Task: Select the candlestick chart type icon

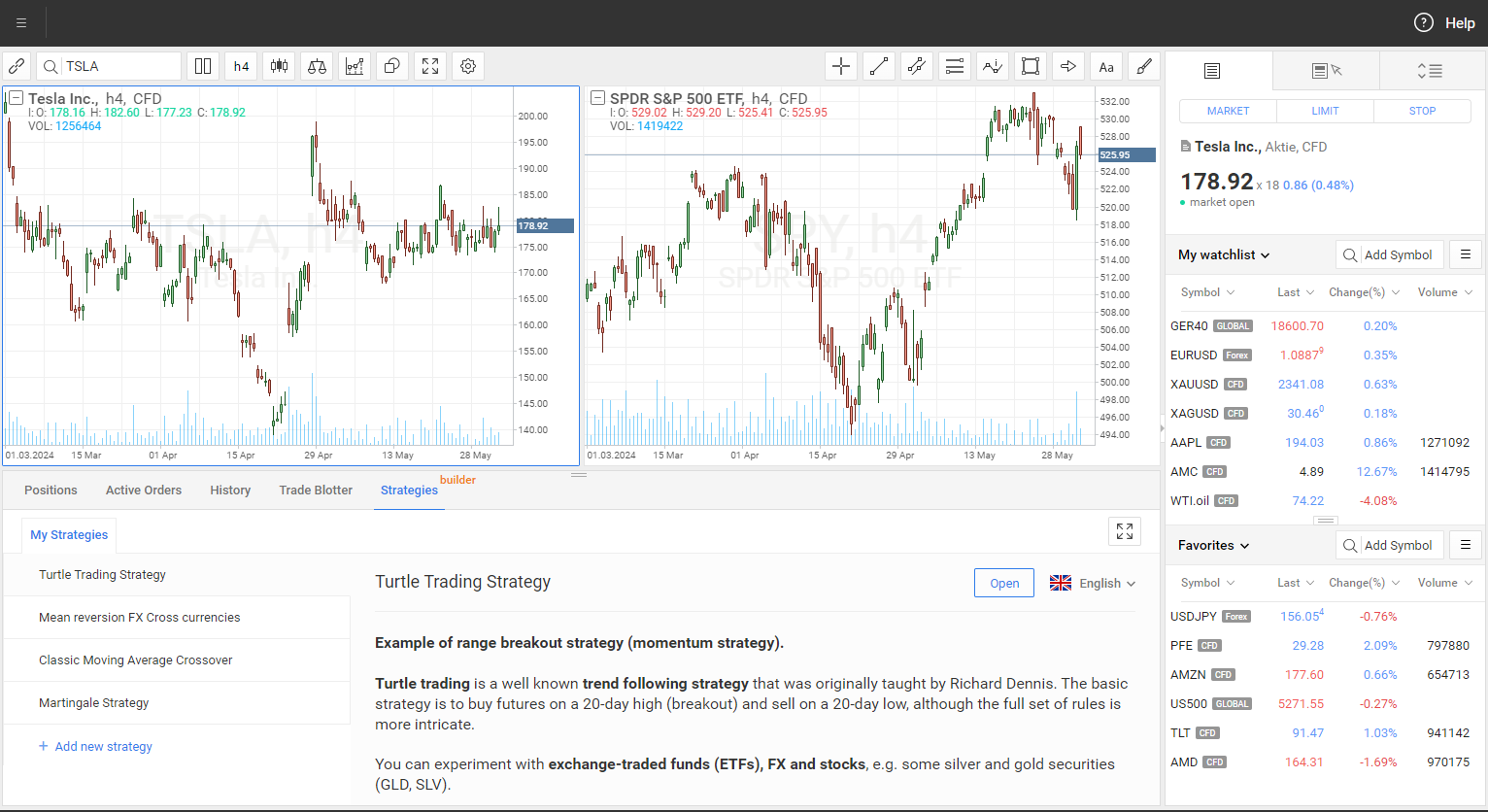Action: (x=279, y=66)
